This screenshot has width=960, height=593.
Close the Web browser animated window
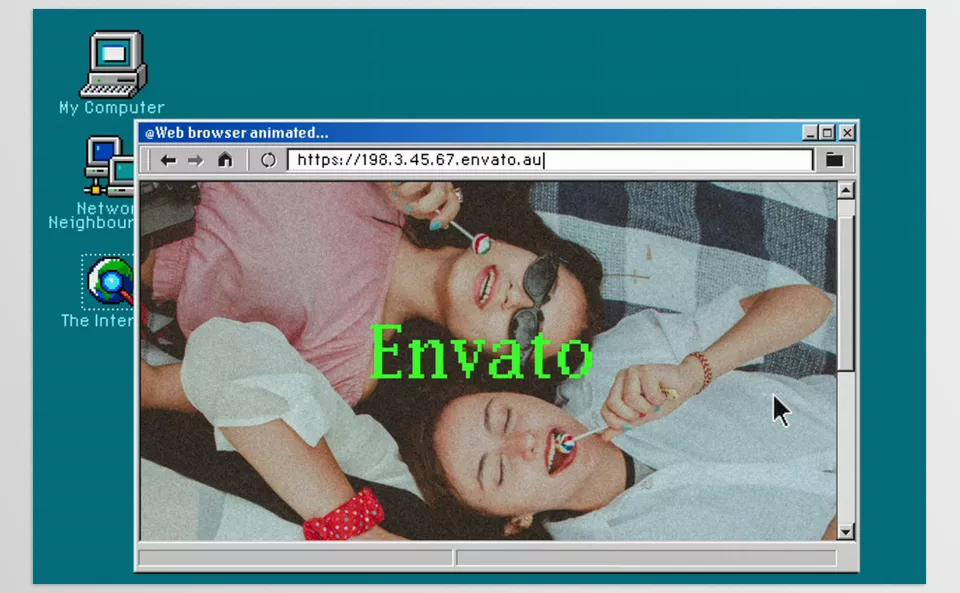847,133
